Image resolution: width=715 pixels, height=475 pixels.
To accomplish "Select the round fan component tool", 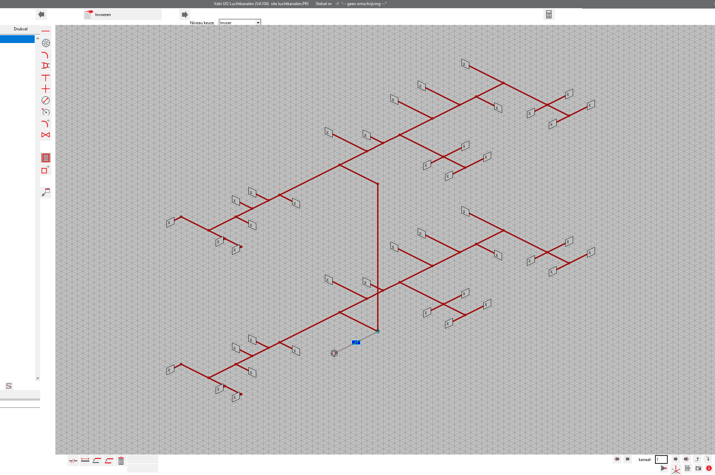I will 46,43.
